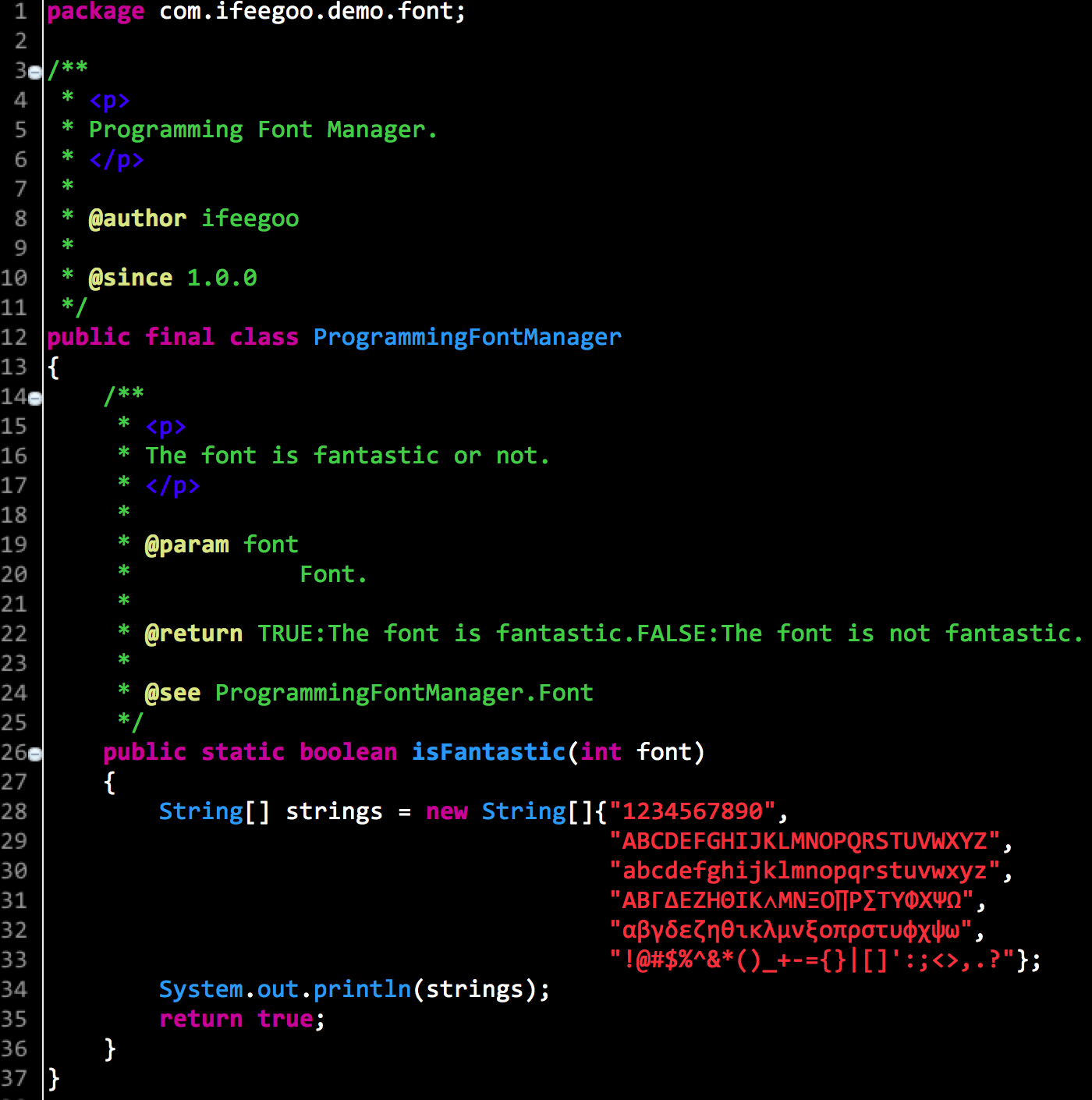Click the class name ProgrammingFontManager in declaration
Image resolution: width=1092 pixels, height=1100 pixels.
466,337
